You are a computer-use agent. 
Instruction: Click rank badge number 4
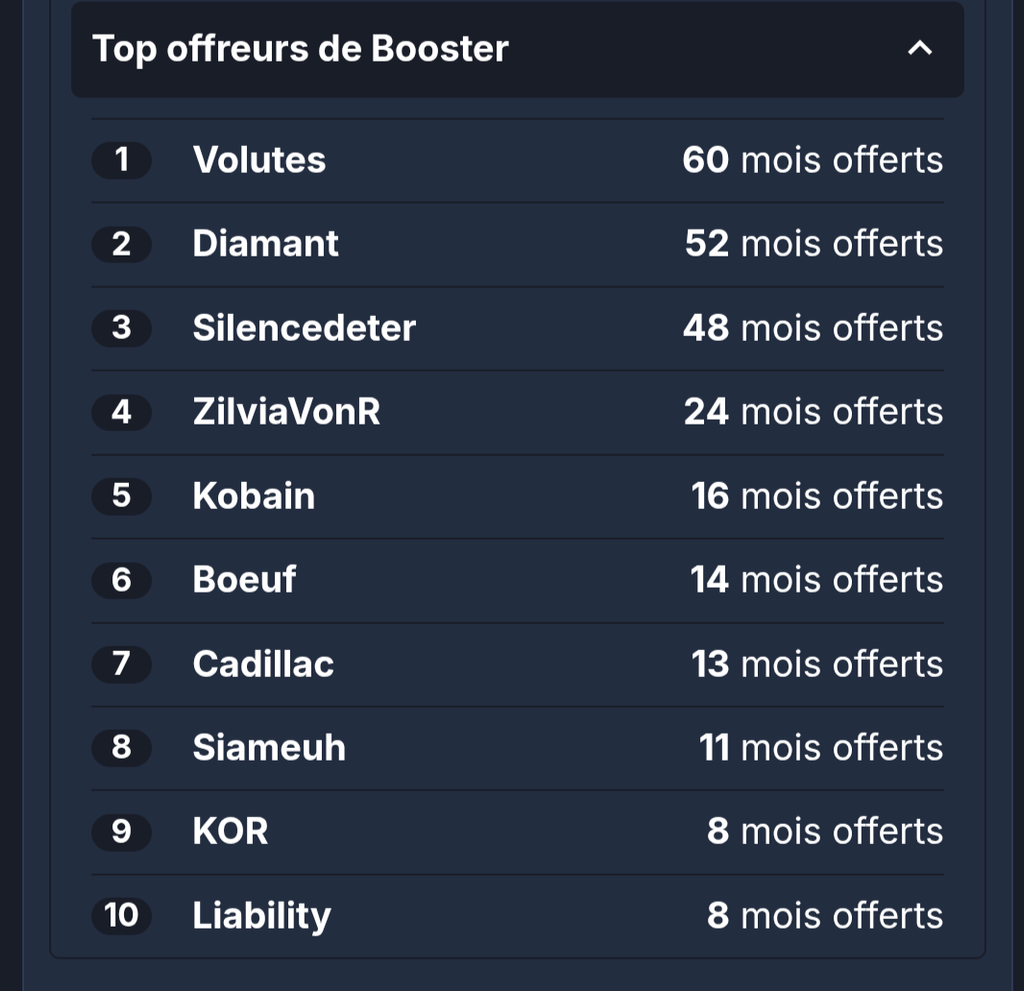click(121, 412)
